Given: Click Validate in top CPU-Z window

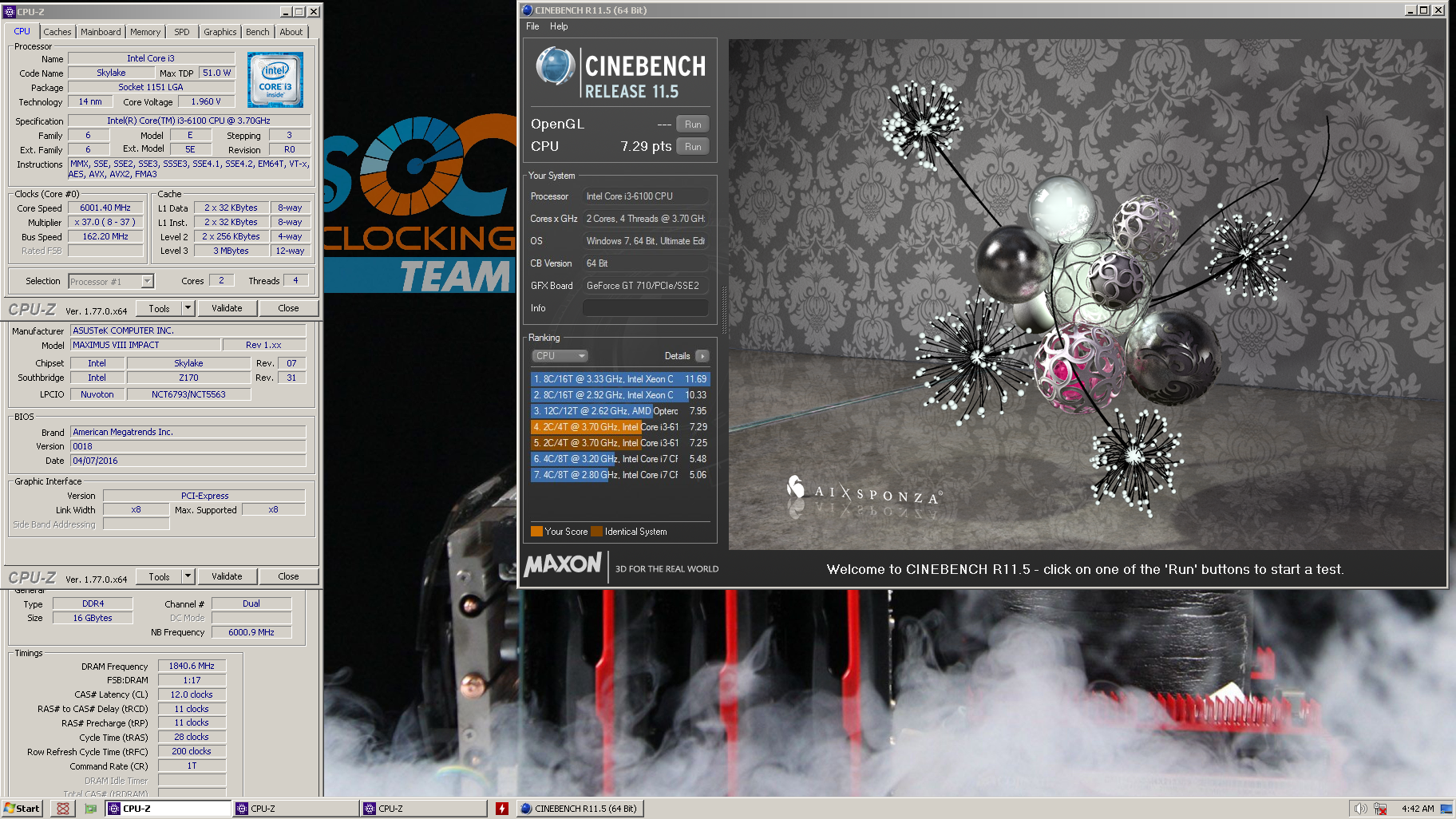Looking at the screenshot, I should pyautogui.click(x=227, y=308).
